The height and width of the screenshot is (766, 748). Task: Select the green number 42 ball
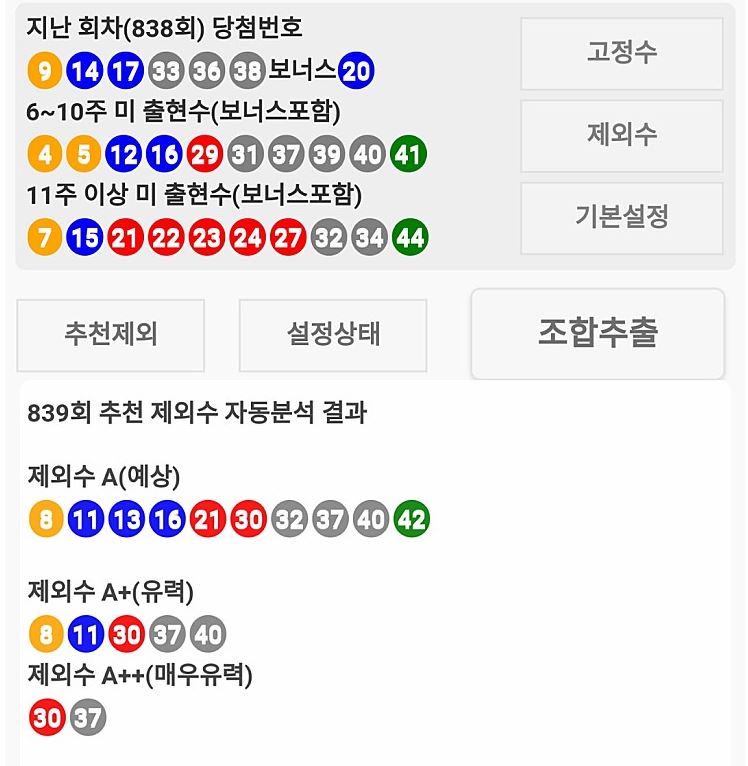409,520
